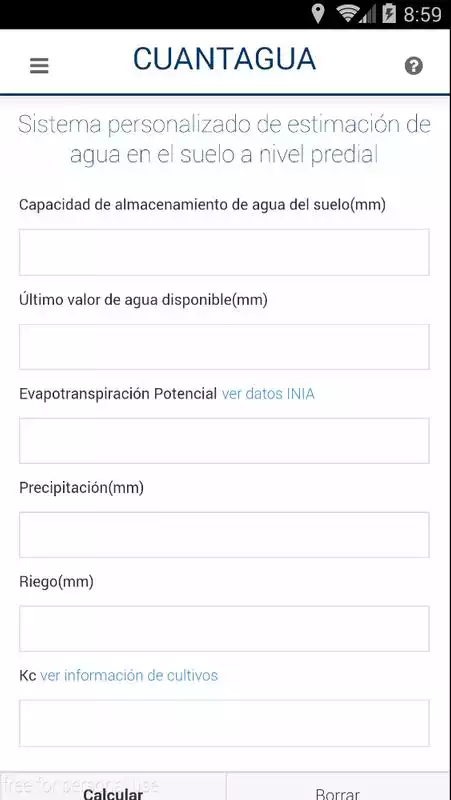Tap the Kc label
The height and width of the screenshot is (800, 451).
[28, 676]
